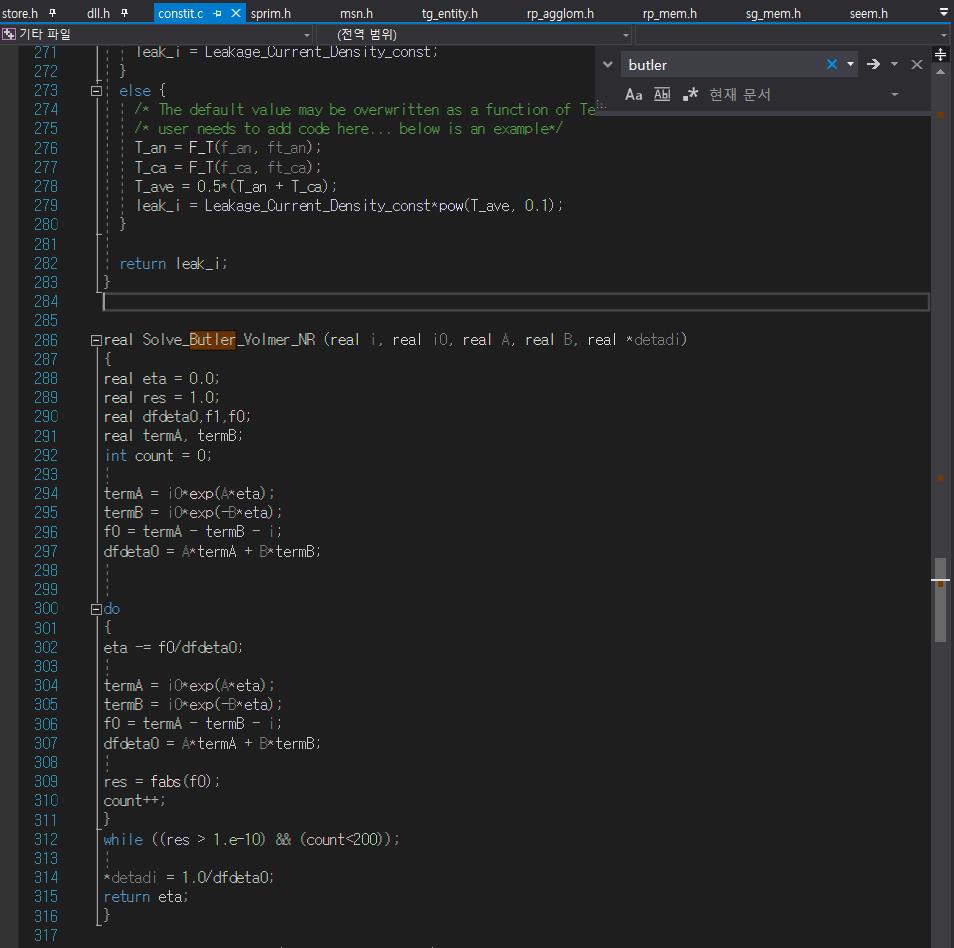Click the find input field containing butler
This screenshot has height=948, width=954.
721,64
